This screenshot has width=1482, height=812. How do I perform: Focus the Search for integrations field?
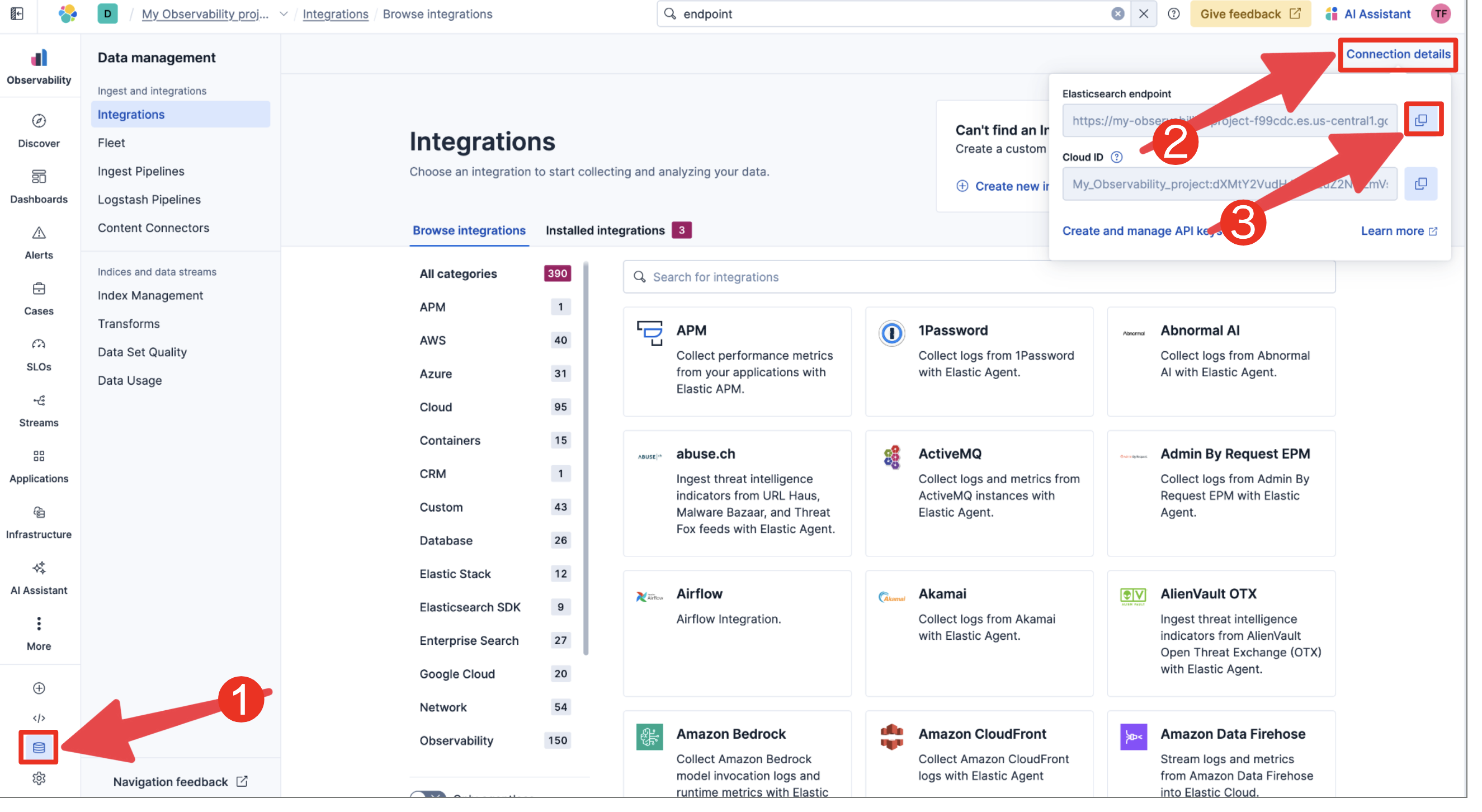point(978,277)
